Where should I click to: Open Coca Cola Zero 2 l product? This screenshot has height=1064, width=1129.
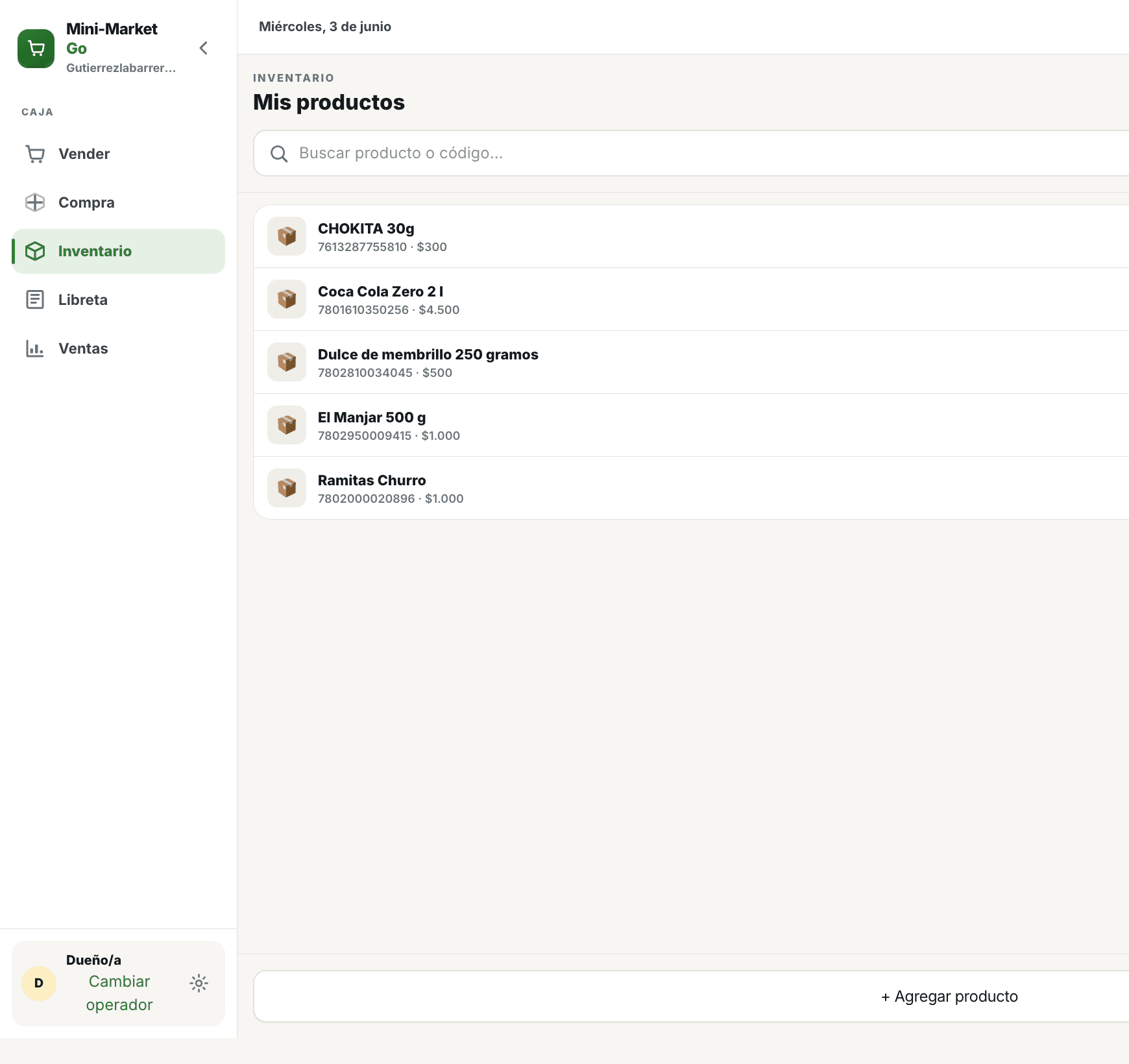pos(691,299)
